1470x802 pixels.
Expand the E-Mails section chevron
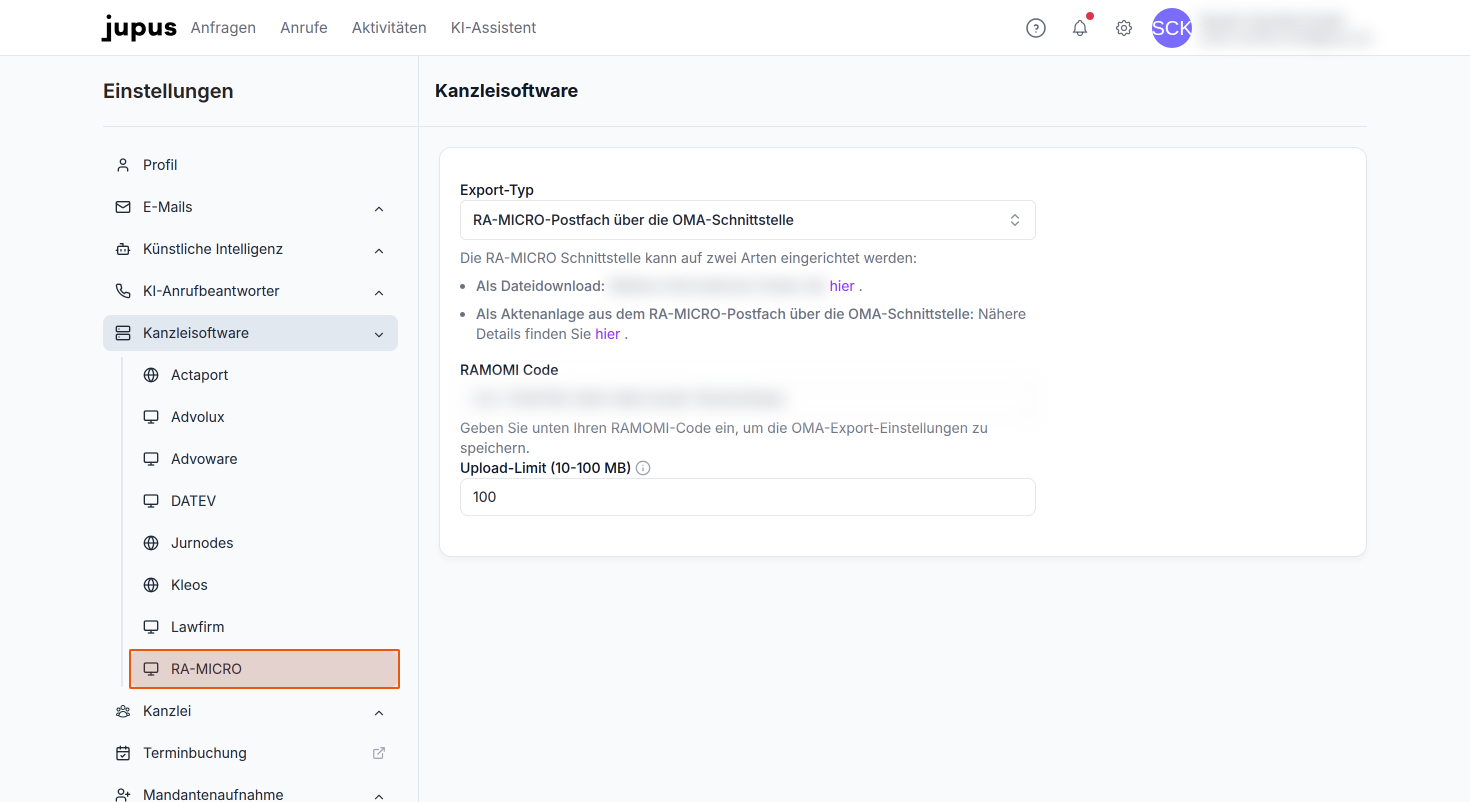pyautogui.click(x=379, y=208)
